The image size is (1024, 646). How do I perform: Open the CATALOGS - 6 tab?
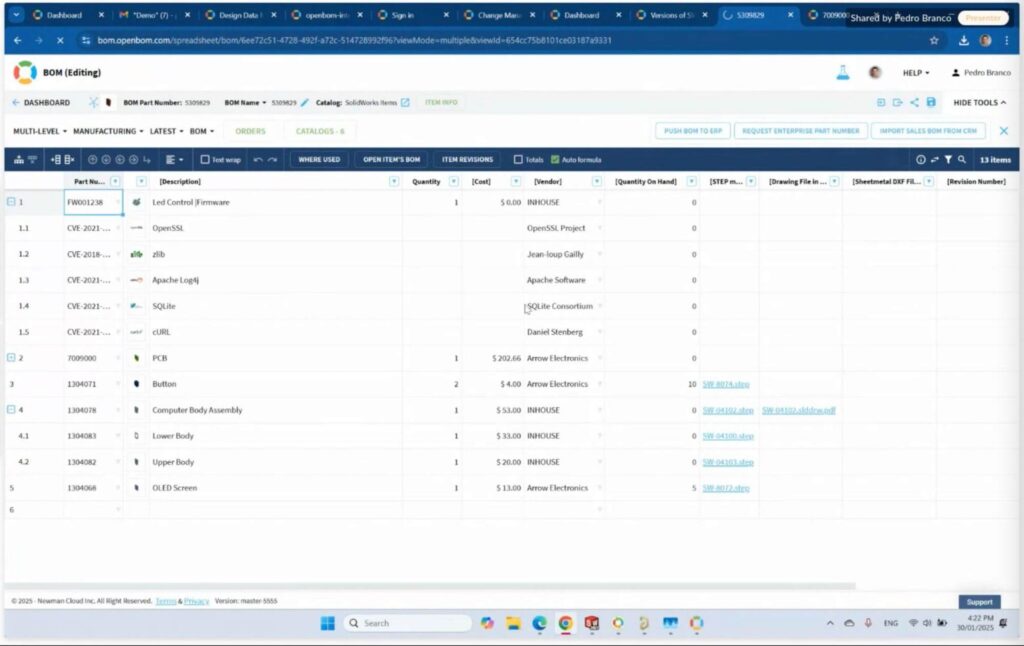(320, 131)
